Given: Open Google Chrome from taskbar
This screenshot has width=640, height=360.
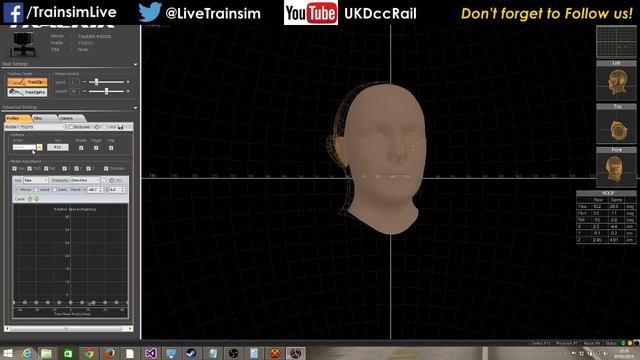Looking at the screenshot, I should pyautogui.click(x=89, y=353).
